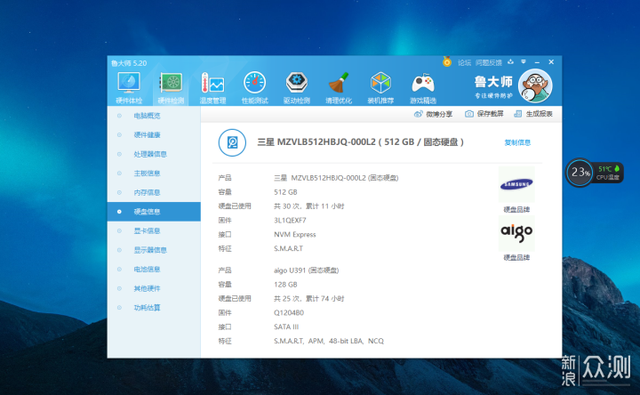640x395 pixels.
Task: Open the 论坛 forum link
Action: point(464,62)
